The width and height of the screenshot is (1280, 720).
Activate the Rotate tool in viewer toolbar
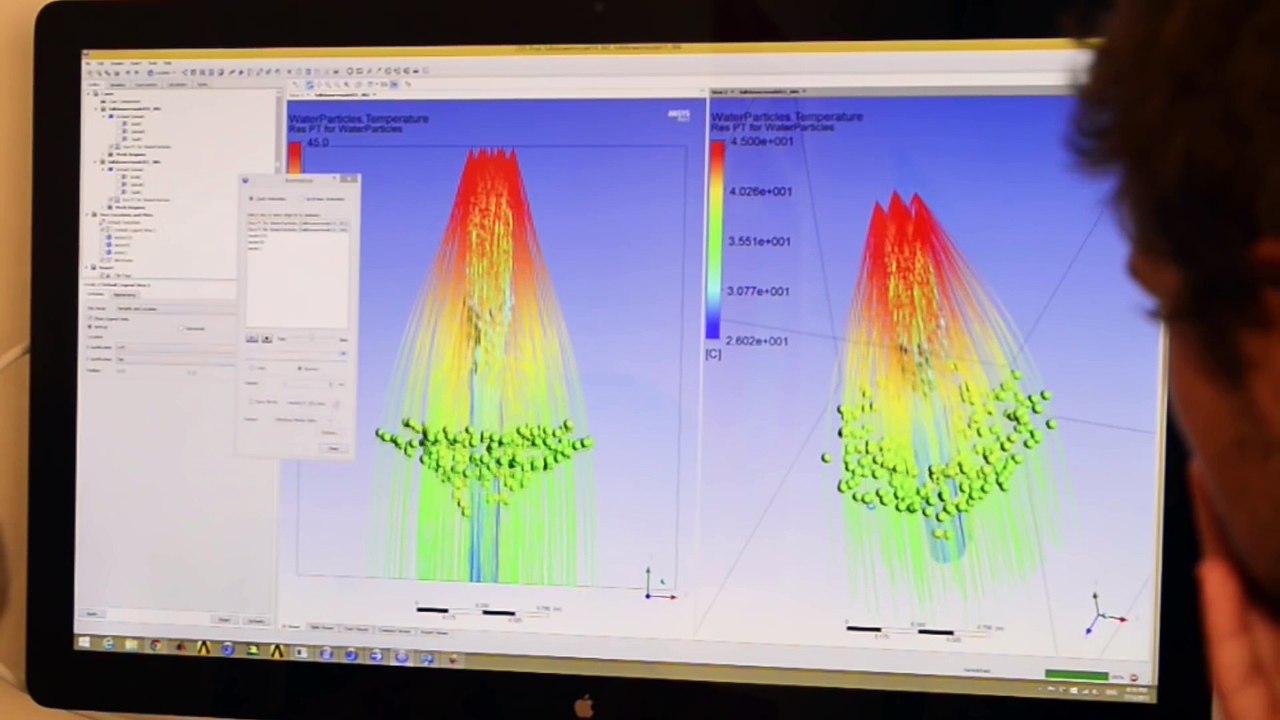pyautogui.click(x=310, y=85)
